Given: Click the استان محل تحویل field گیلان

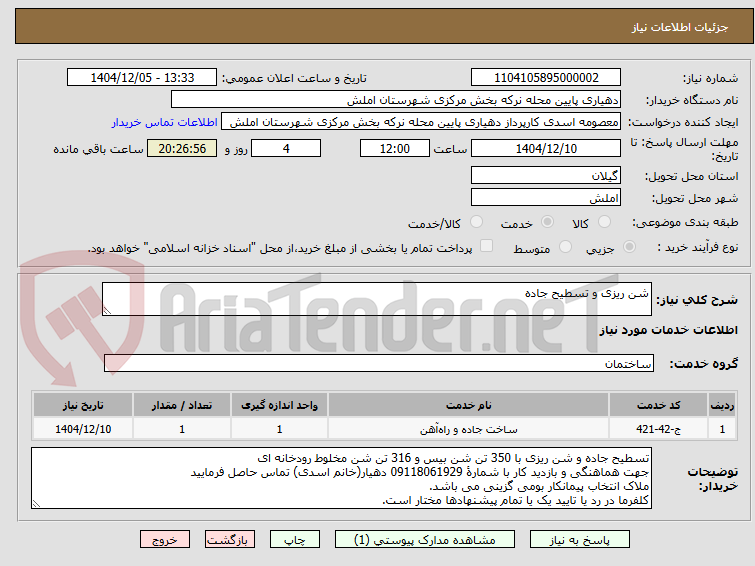Looking at the screenshot, I should tap(546, 175).
